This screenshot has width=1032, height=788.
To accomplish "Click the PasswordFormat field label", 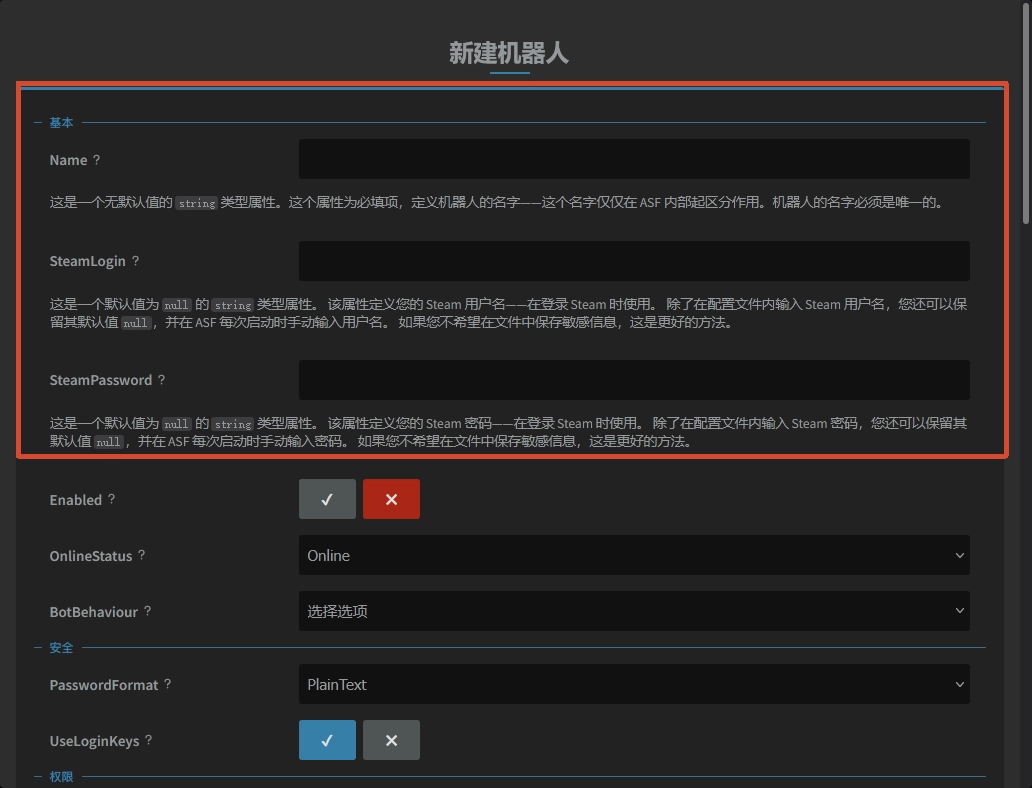I will [104, 685].
